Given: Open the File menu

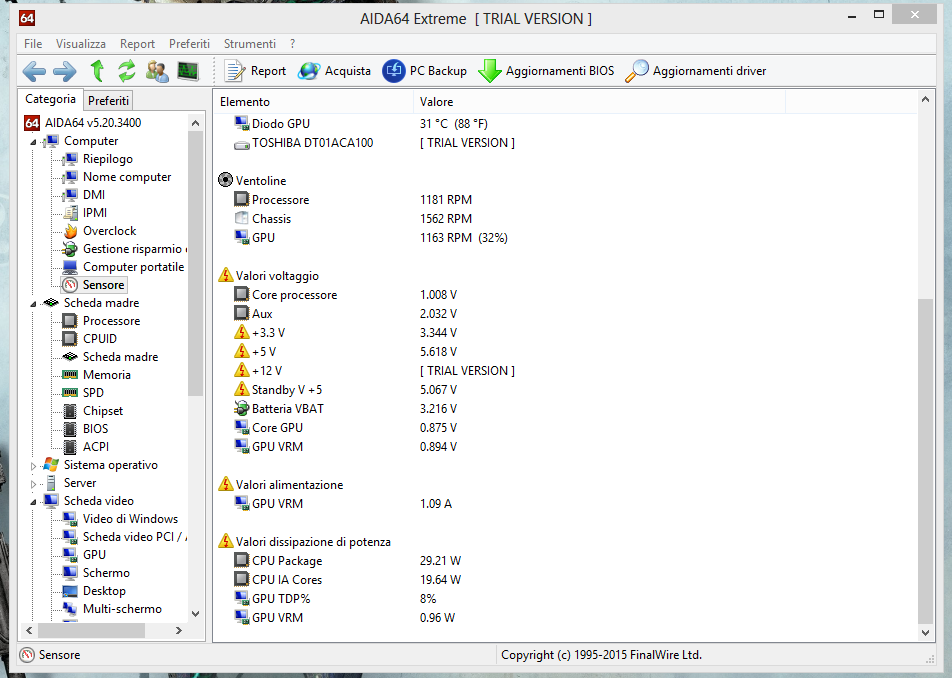Looking at the screenshot, I should point(33,44).
